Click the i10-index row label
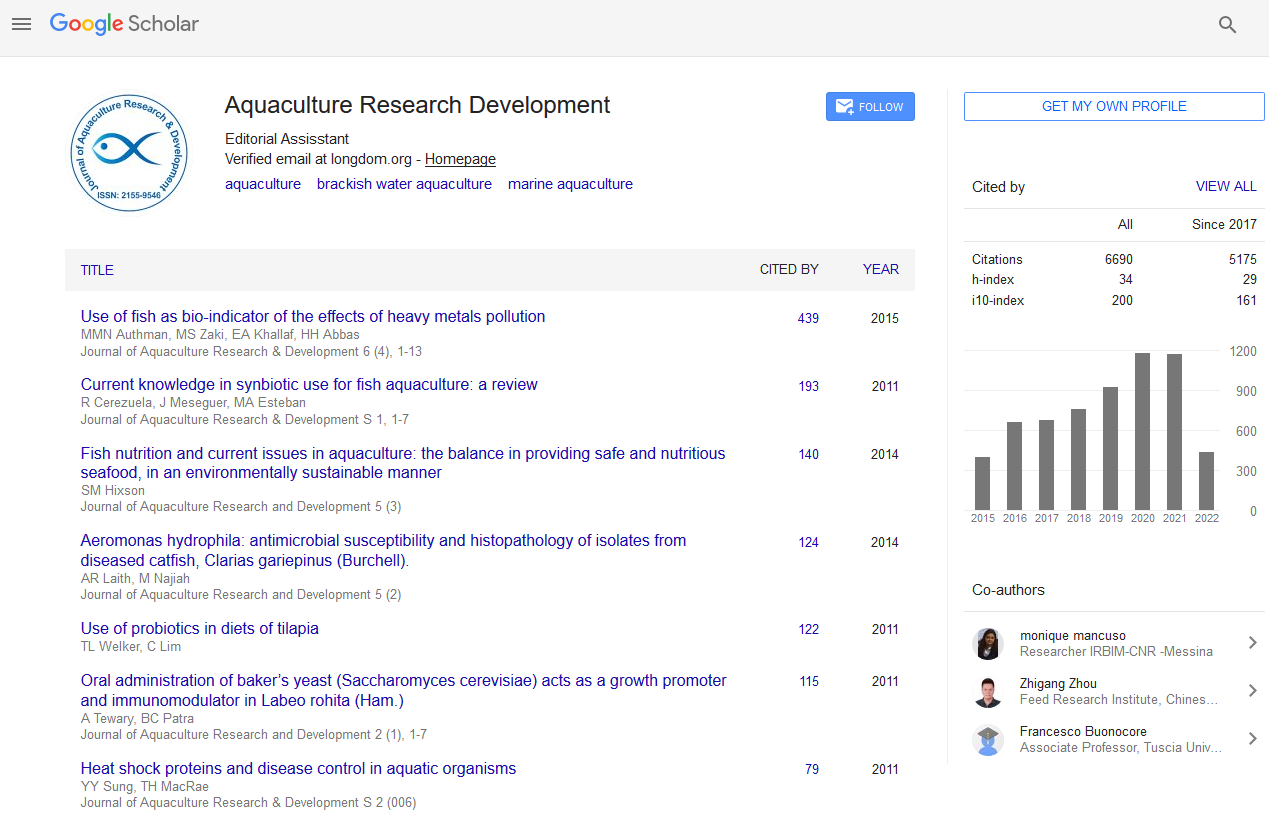 (998, 300)
